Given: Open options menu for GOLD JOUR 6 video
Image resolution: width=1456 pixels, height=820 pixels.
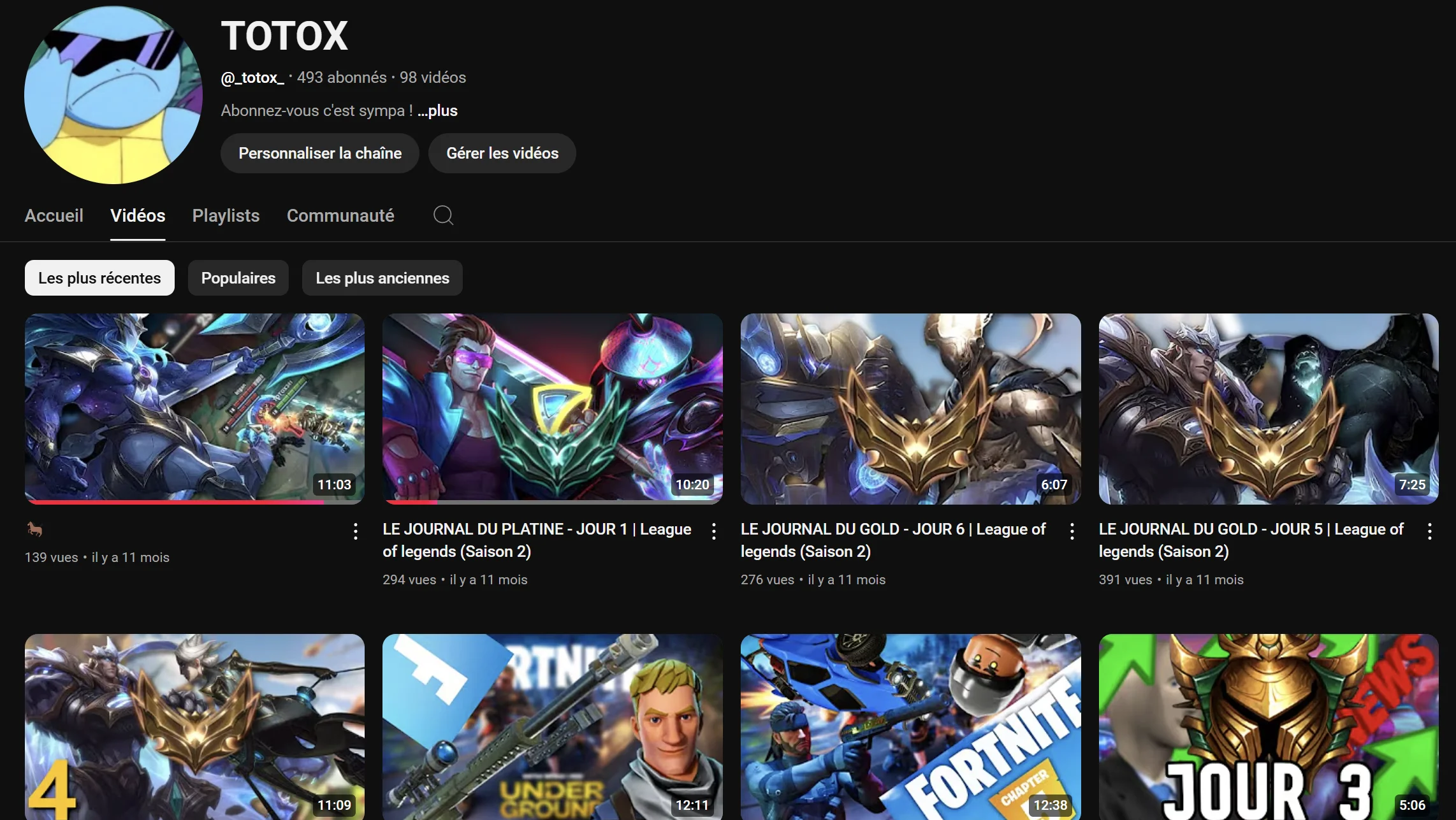Looking at the screenshot, I should 1072,531.
